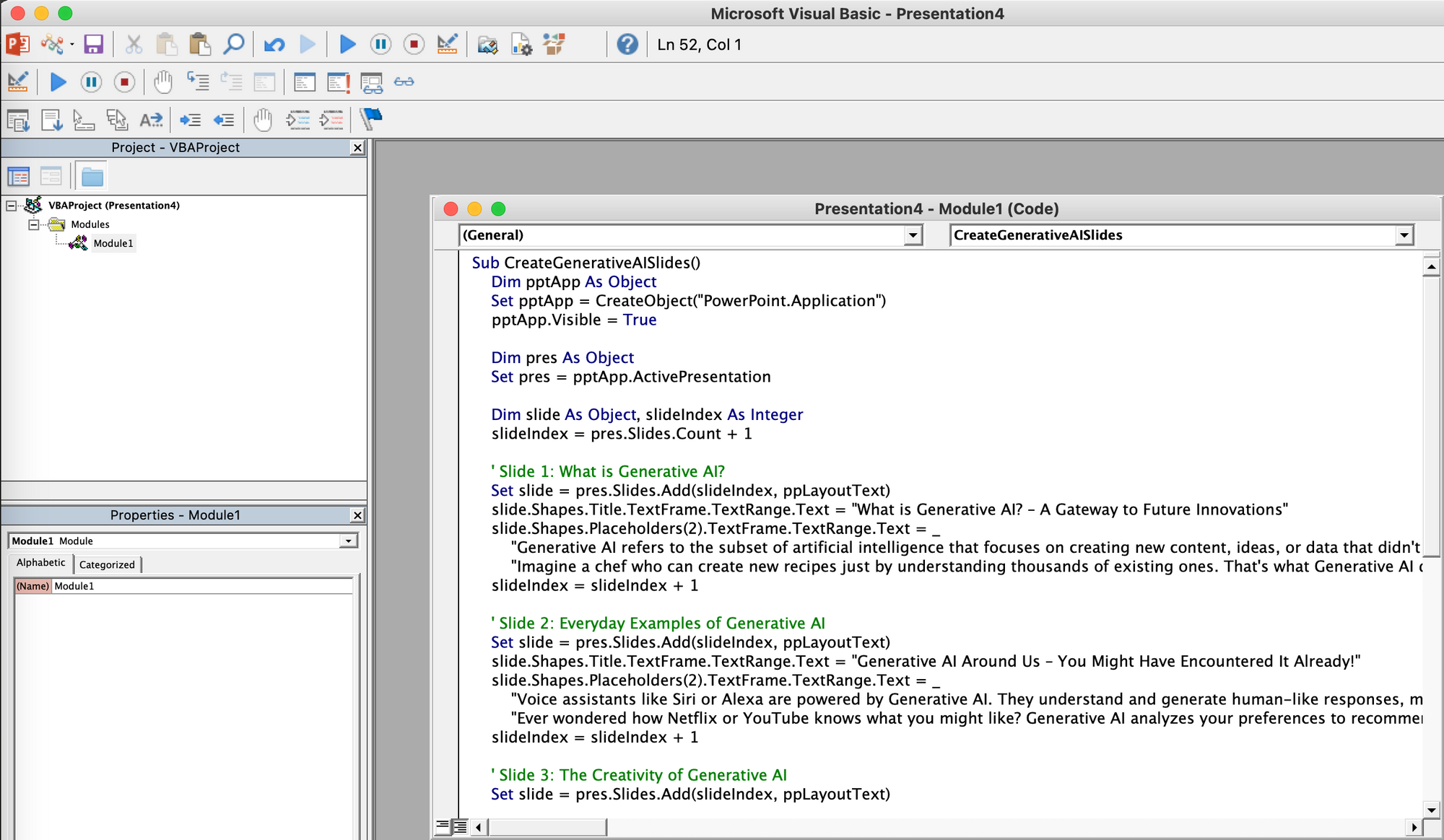Click the blue Help question mark icon
The width and height of the screenshot is (1444, 840).
tap(627, 45)
